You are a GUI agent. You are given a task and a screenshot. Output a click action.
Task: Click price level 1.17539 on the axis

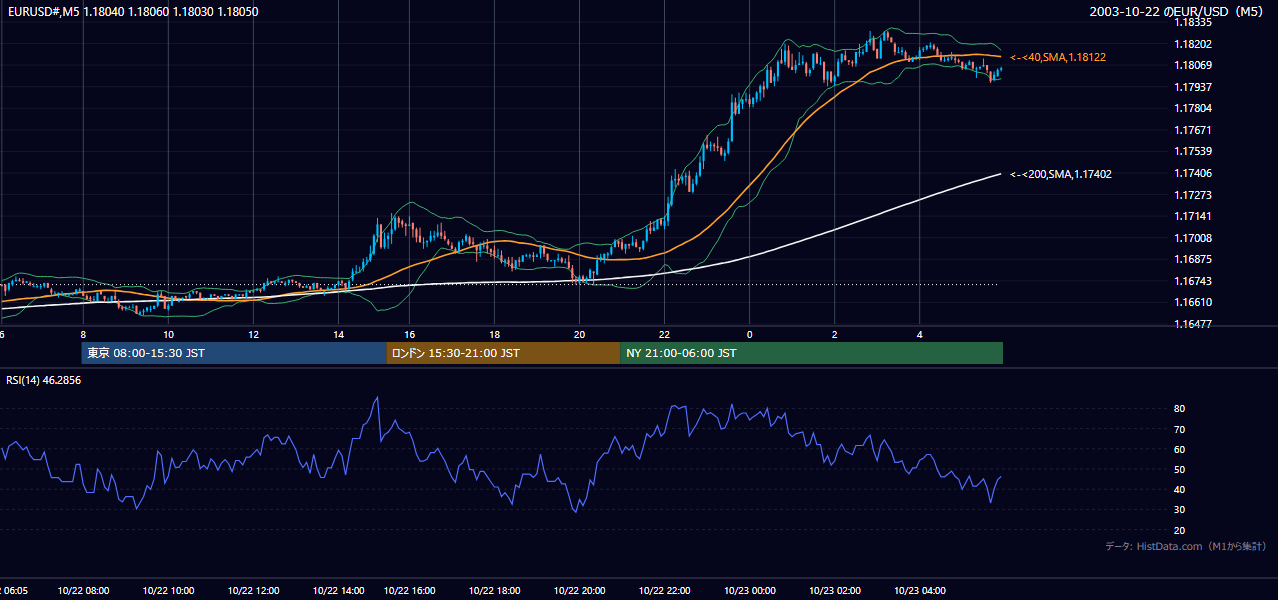(1192, 151)
